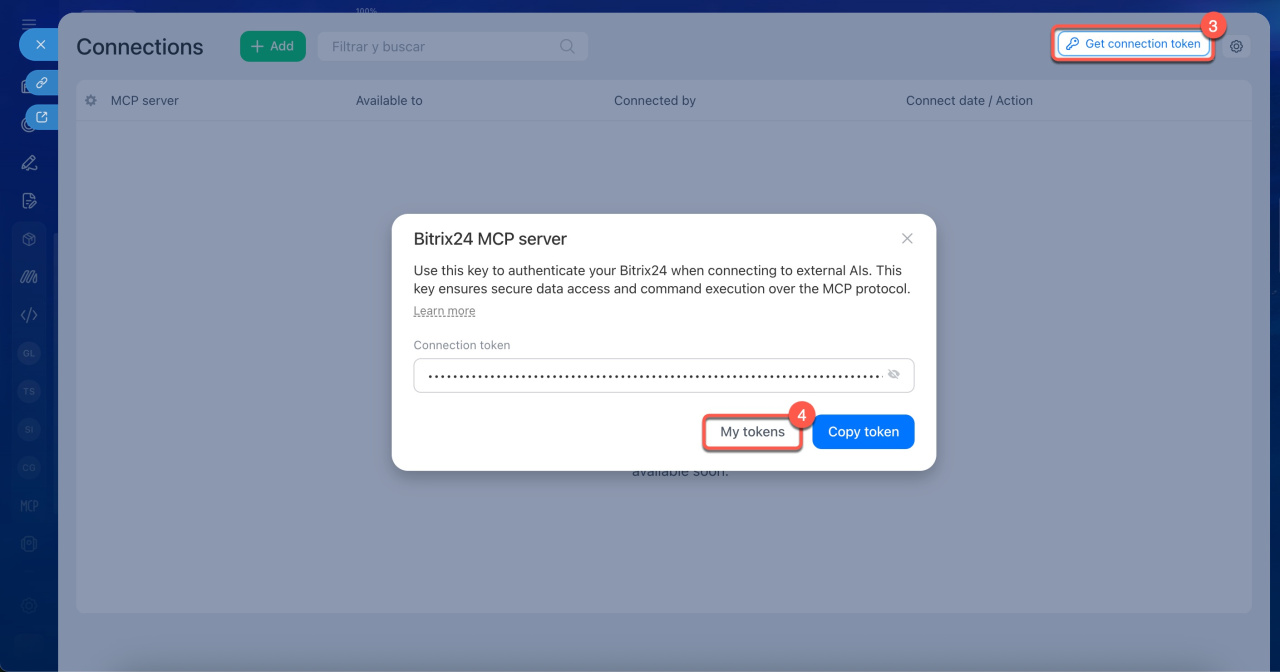
Task: Open My tokens list
Action: coord(752,432)
